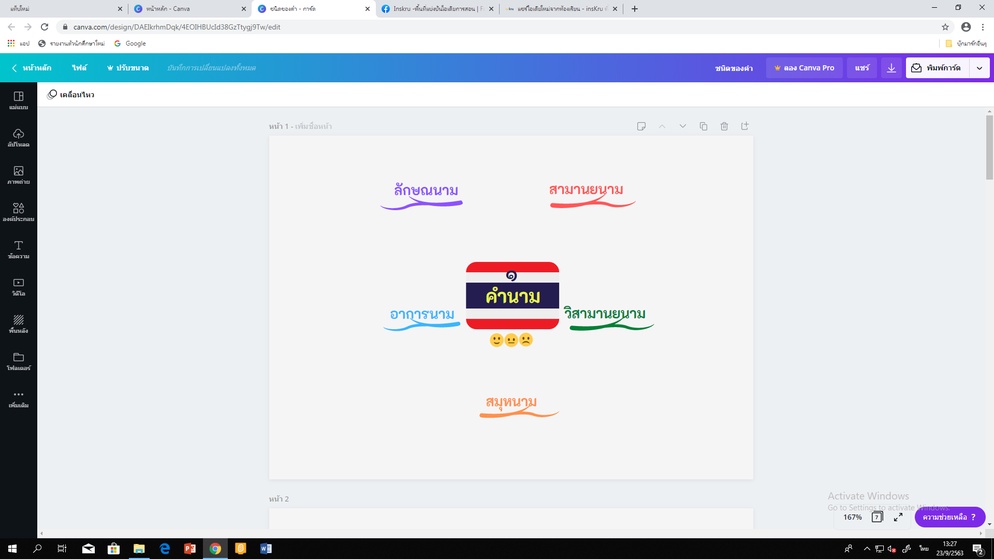Select the คำนาม text on flag
The width and height of the screenshot is (994, 559).
pos(512,296)
